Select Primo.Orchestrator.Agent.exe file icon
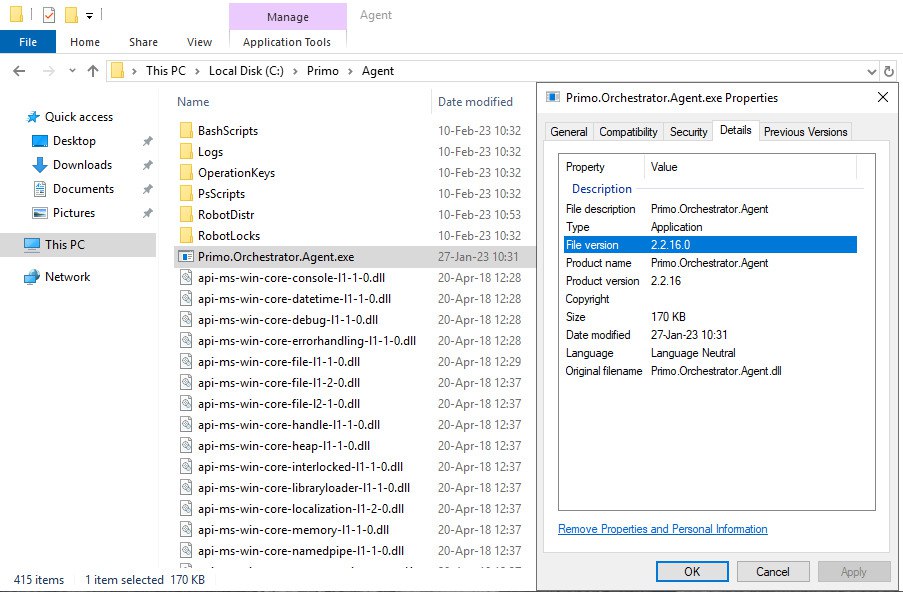The image size is (903, 592). 186,257
